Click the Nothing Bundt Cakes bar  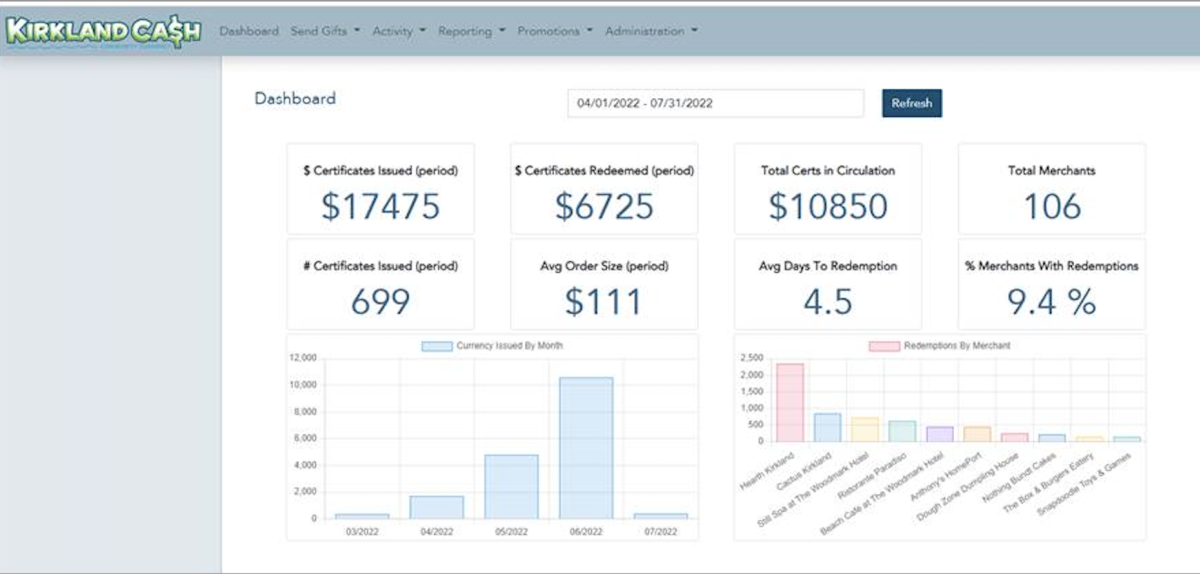tap(1051, 437)
